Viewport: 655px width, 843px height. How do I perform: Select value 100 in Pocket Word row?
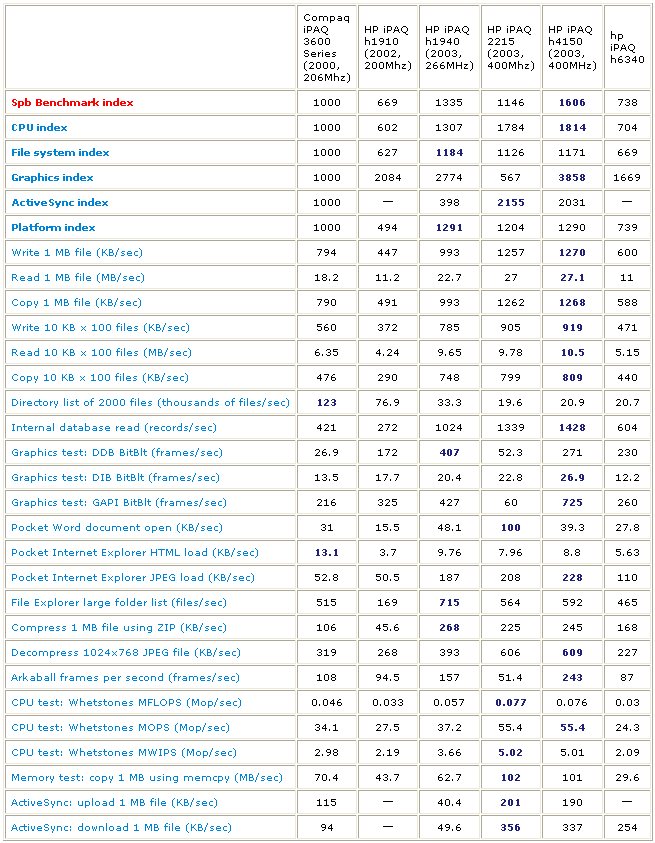(x=511, y=527)
